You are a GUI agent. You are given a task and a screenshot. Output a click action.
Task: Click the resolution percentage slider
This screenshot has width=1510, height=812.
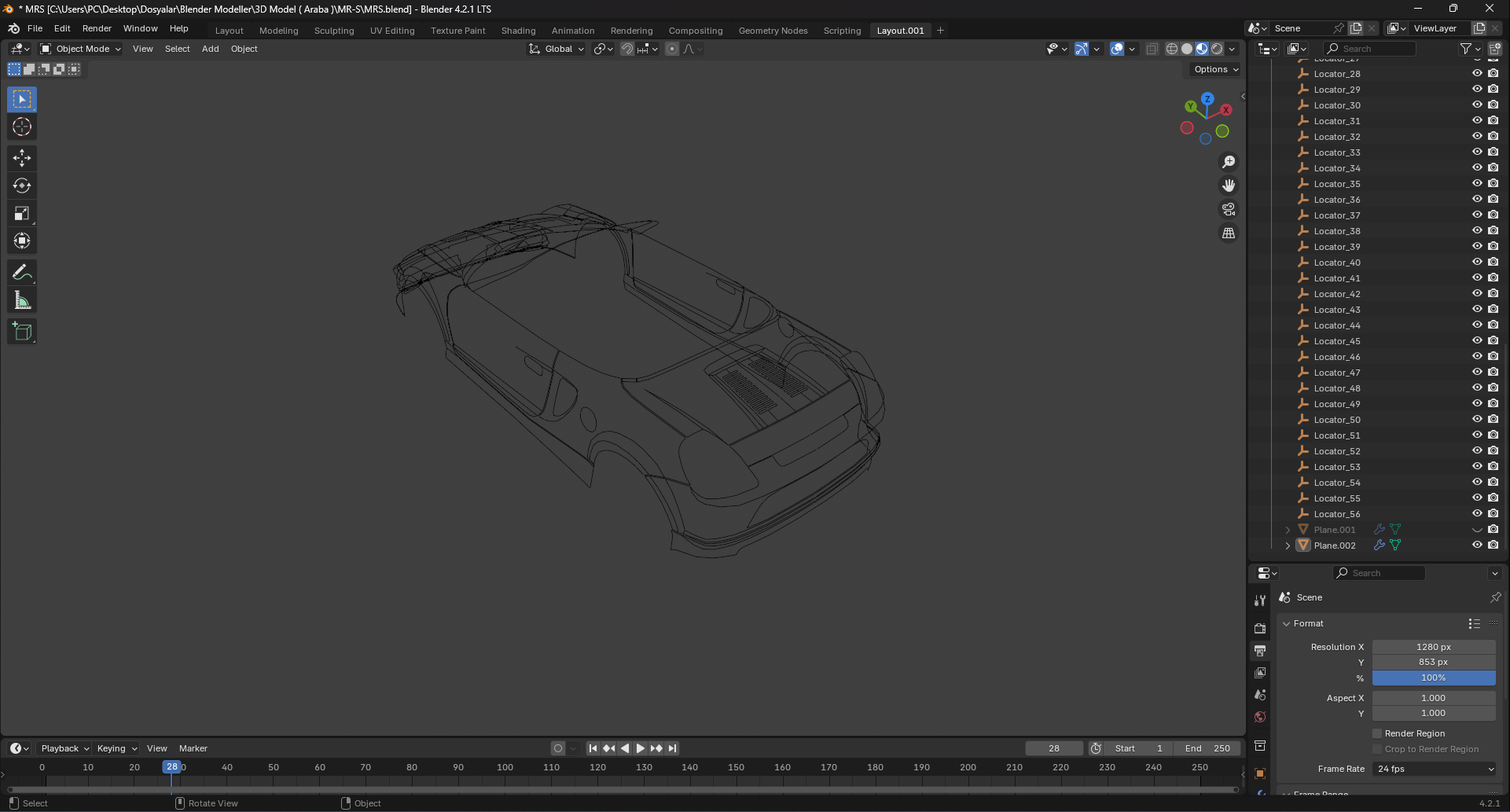tap(1433, 678)
